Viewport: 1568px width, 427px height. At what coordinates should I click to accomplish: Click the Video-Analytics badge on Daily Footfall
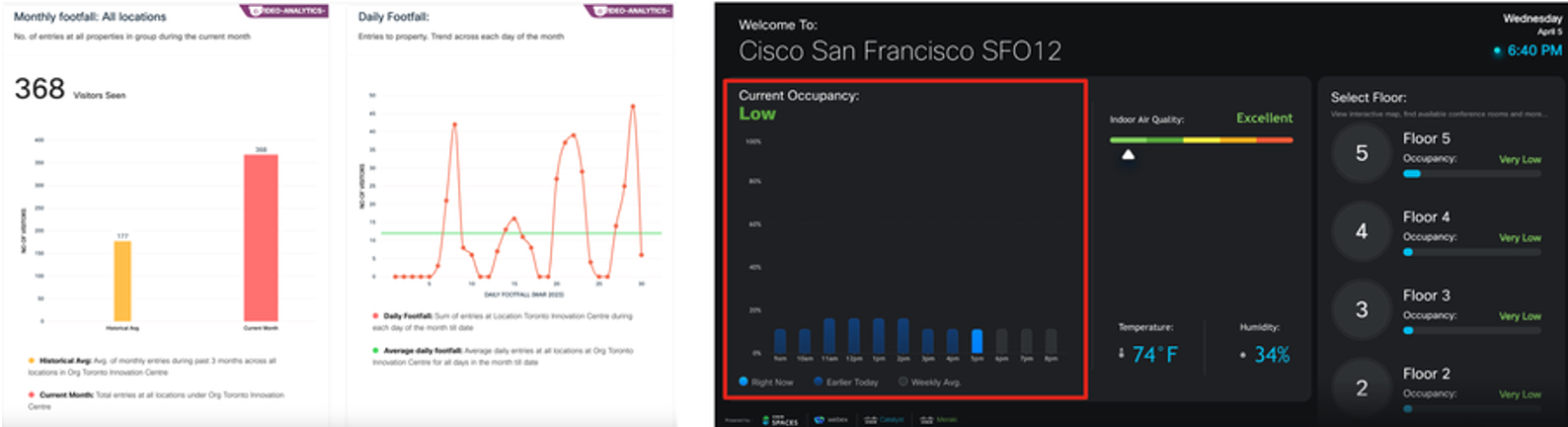click(630, 11)
